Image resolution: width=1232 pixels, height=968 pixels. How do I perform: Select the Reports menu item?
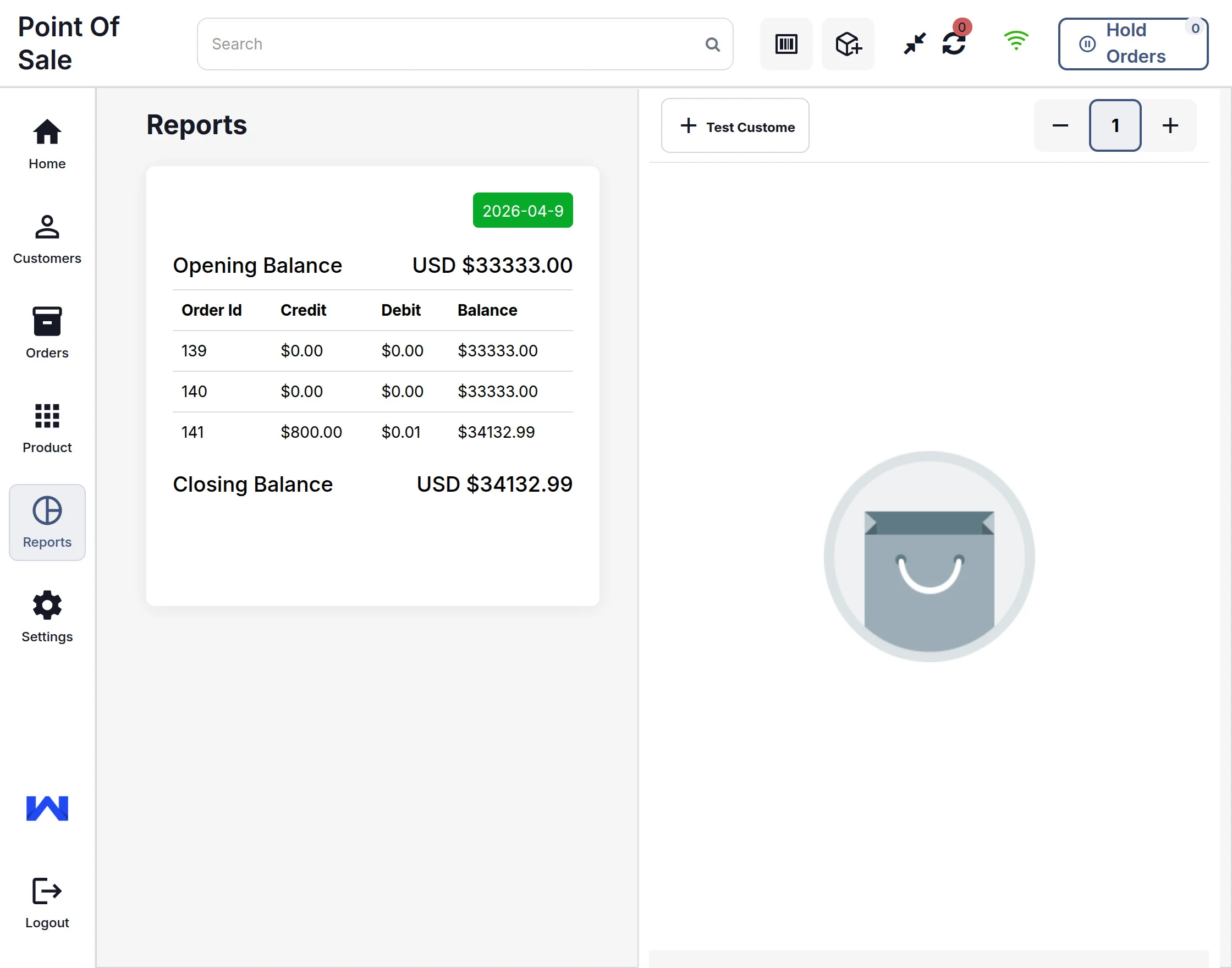[47, 522]
